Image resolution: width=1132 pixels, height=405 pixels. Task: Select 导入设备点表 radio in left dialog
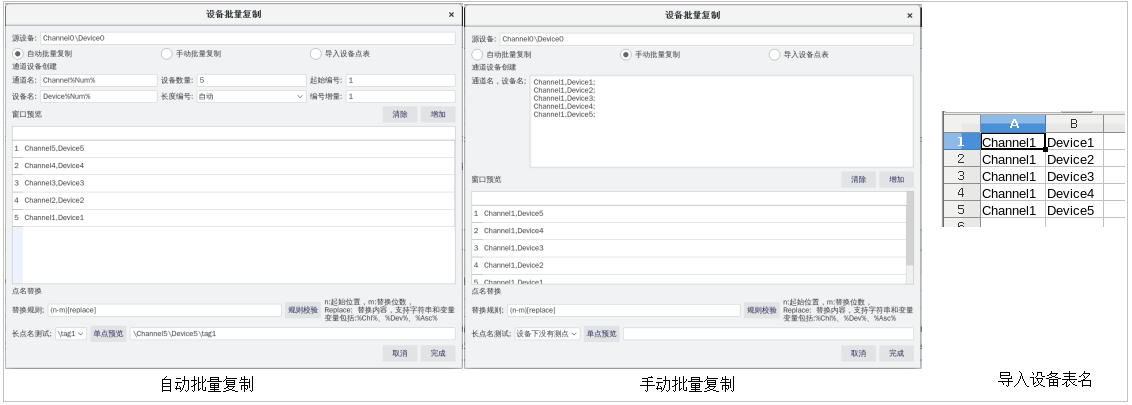click(x=315, y=54)
